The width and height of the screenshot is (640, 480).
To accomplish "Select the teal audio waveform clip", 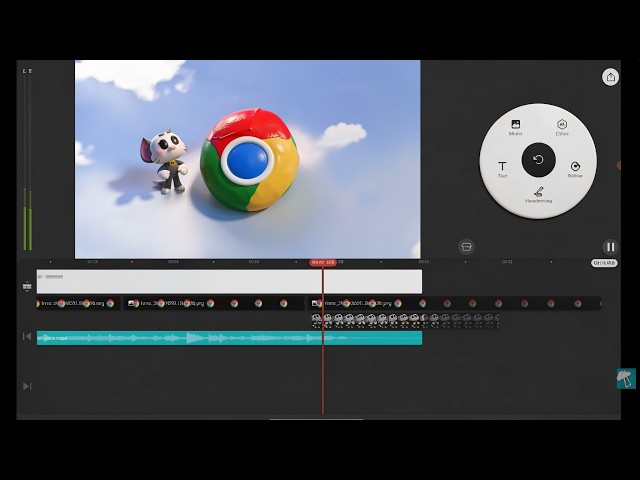I will [229, 338].
